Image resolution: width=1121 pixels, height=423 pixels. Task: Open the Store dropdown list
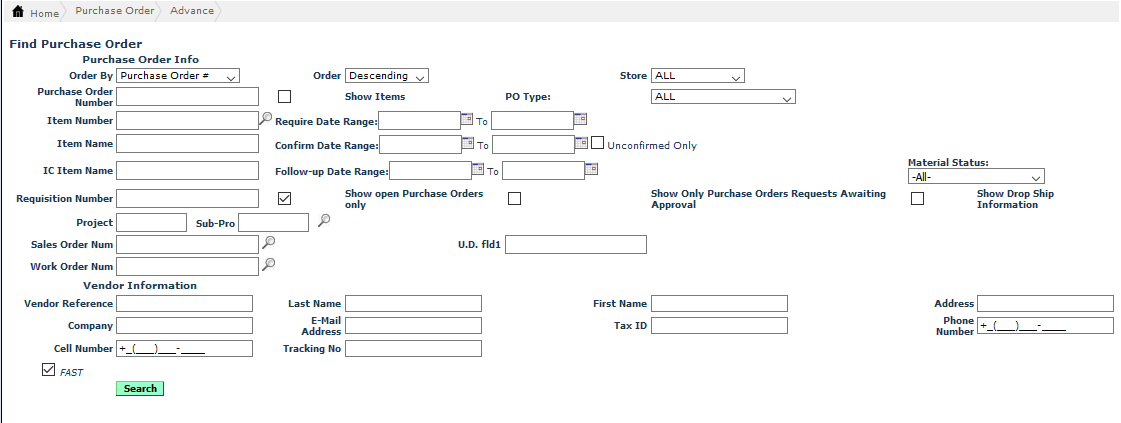(x=697, y=76)
